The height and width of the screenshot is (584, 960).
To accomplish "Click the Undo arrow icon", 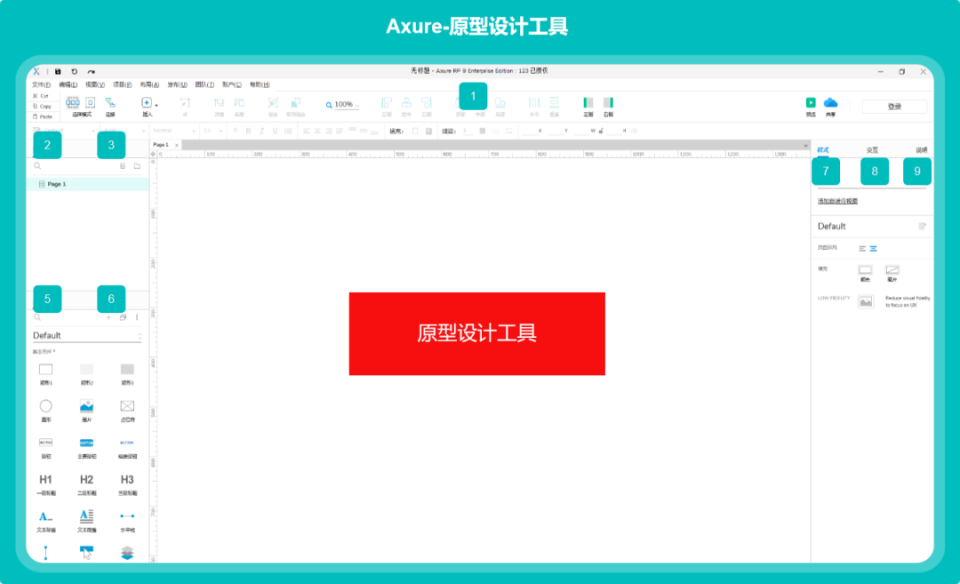I will (x=74, y=72).
